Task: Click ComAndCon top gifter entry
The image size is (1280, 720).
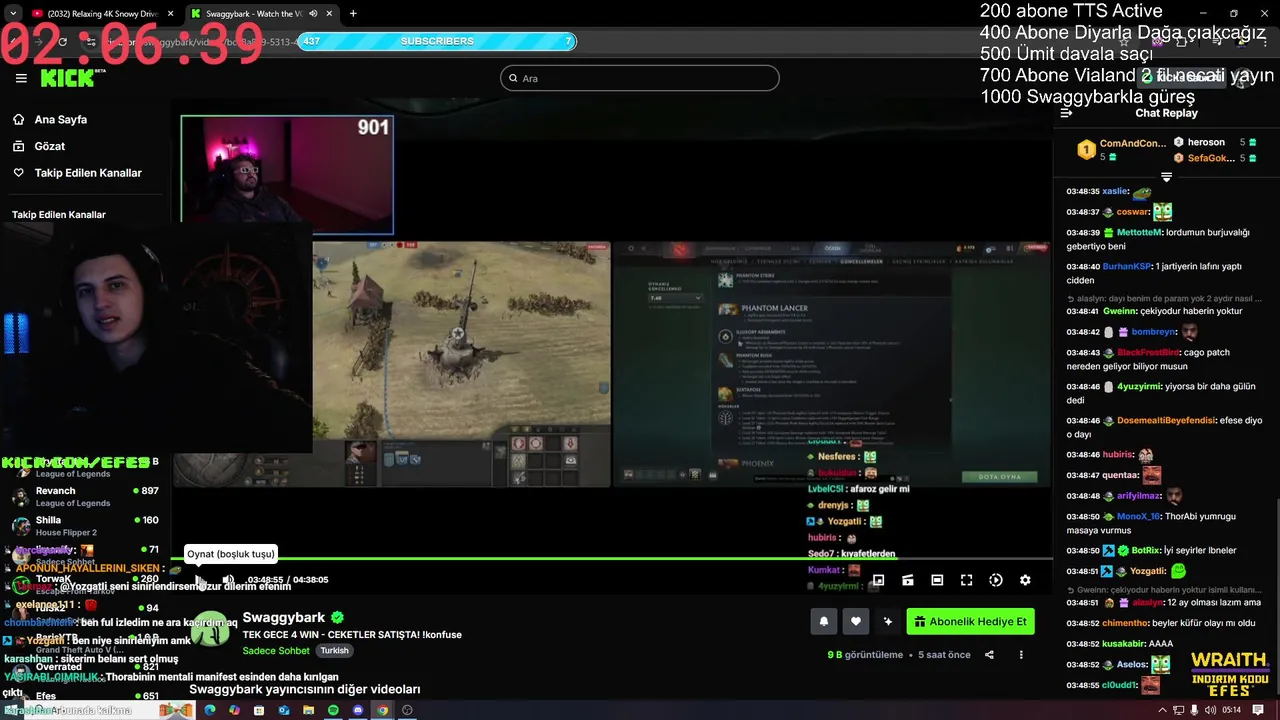Action: tap(1121, 150)
